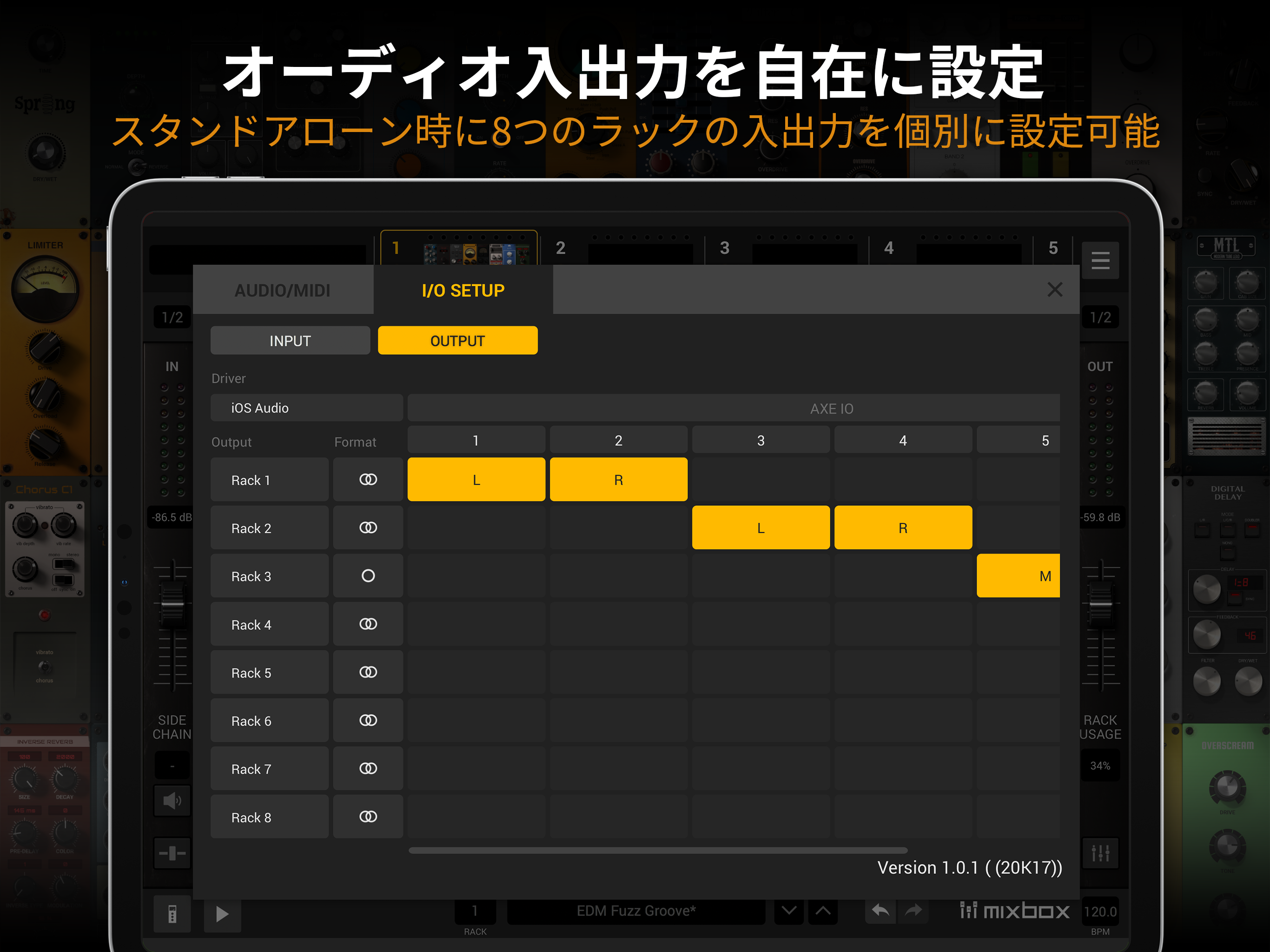Select rack slot 3 at top
The width and height of the screenshot is (1270, 952).
787,249
